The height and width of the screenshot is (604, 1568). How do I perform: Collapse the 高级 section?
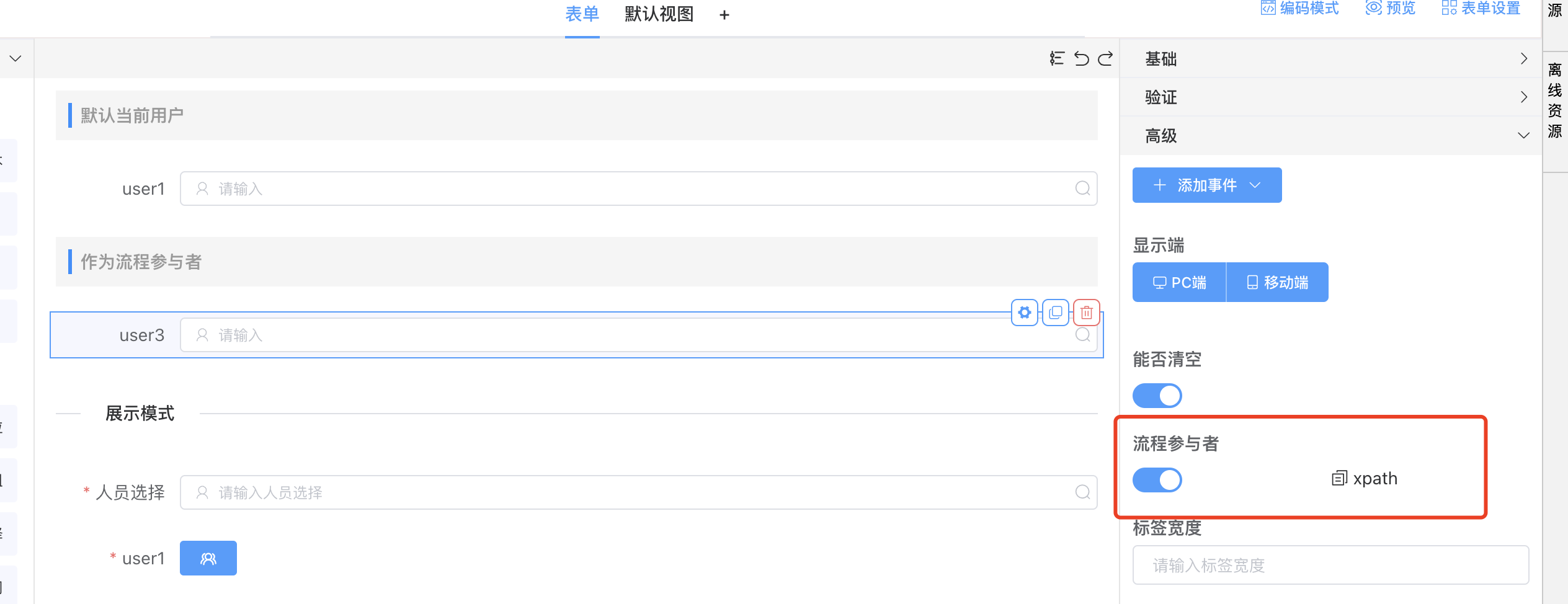[1330, 136]
